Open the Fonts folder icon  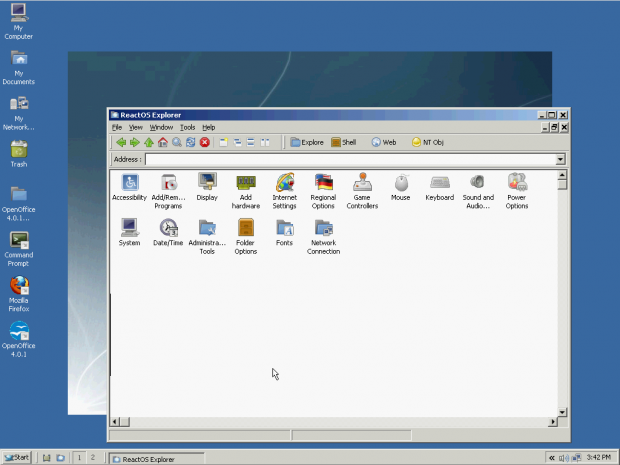[x=284, y=228]
